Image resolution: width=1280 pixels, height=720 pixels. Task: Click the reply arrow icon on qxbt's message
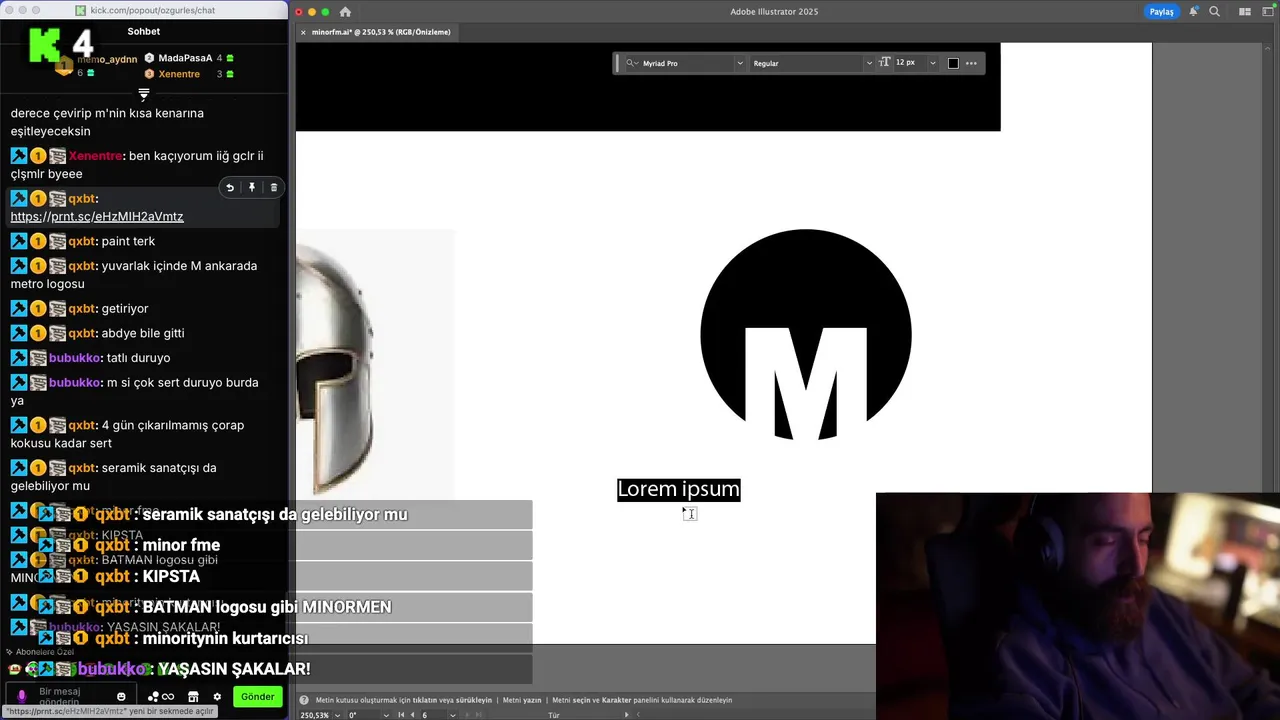click(230, 188)
